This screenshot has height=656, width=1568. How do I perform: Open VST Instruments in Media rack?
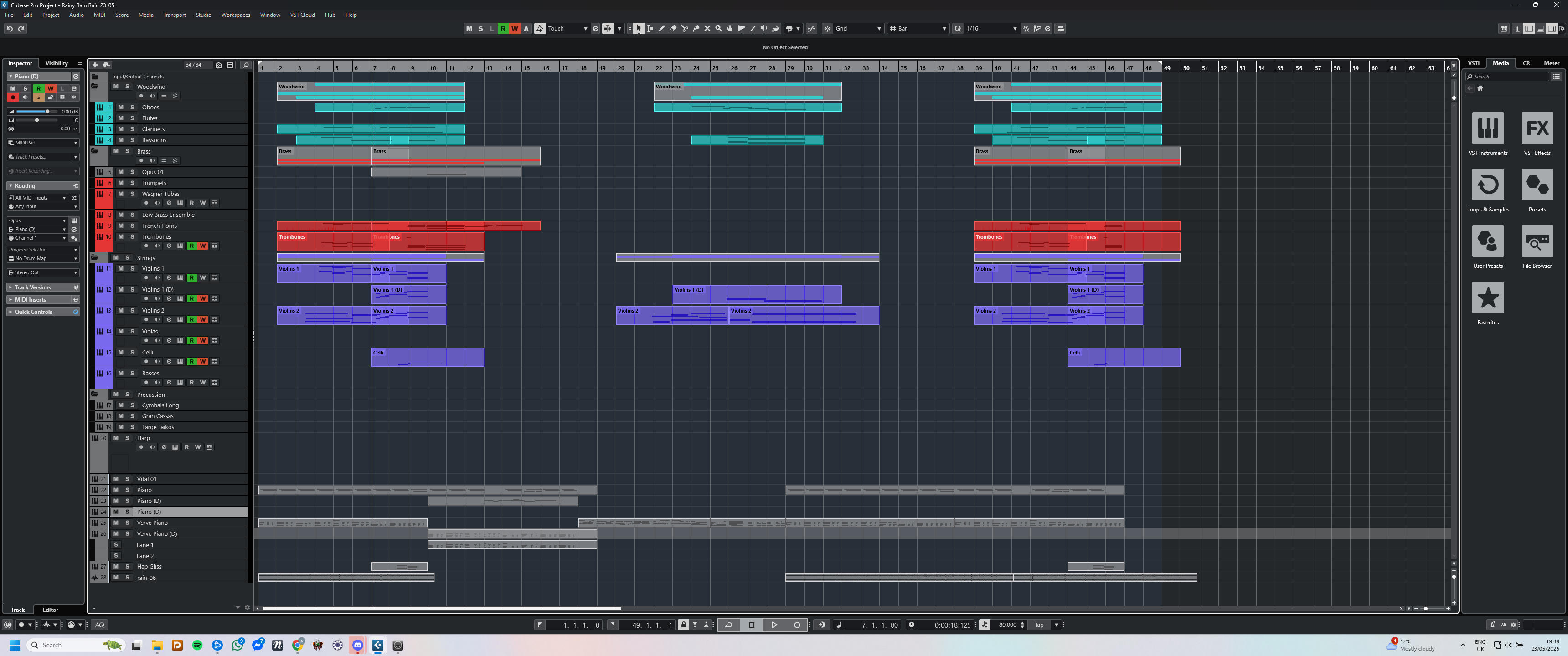pyautogui.click(x=1488, y=128)
